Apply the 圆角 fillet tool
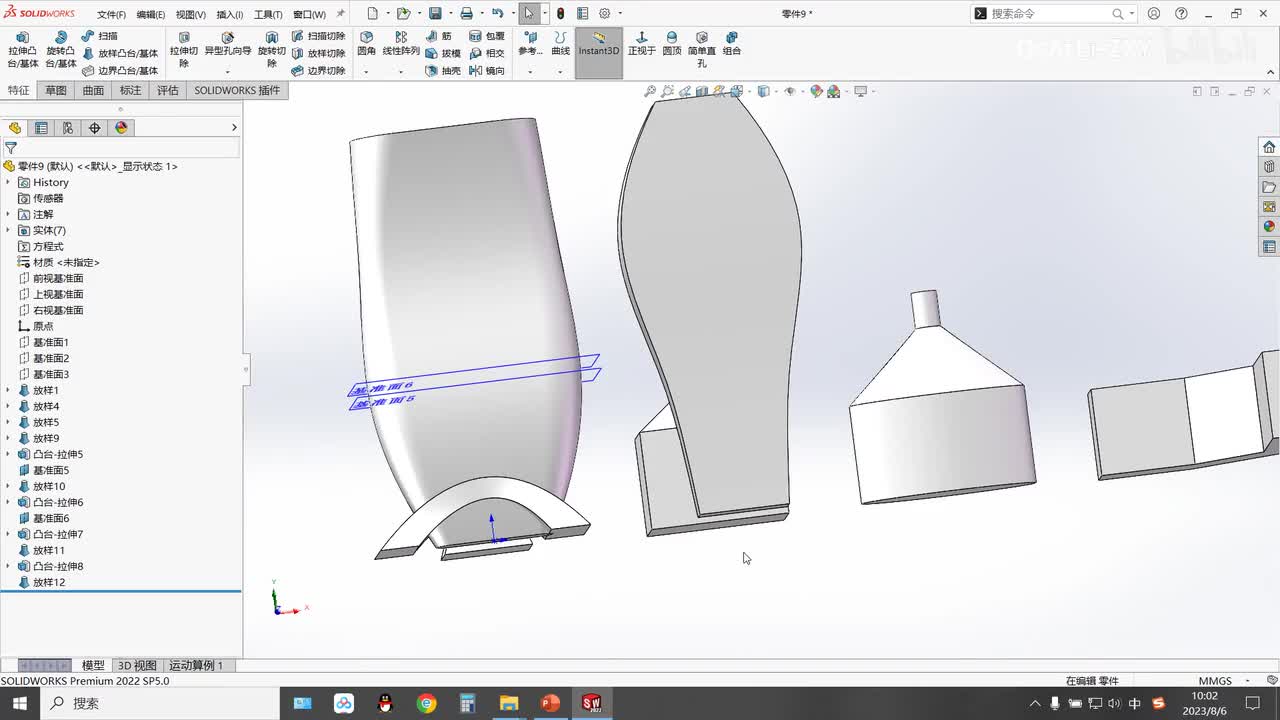This screenshot has height=720, width=1280. 367,43
